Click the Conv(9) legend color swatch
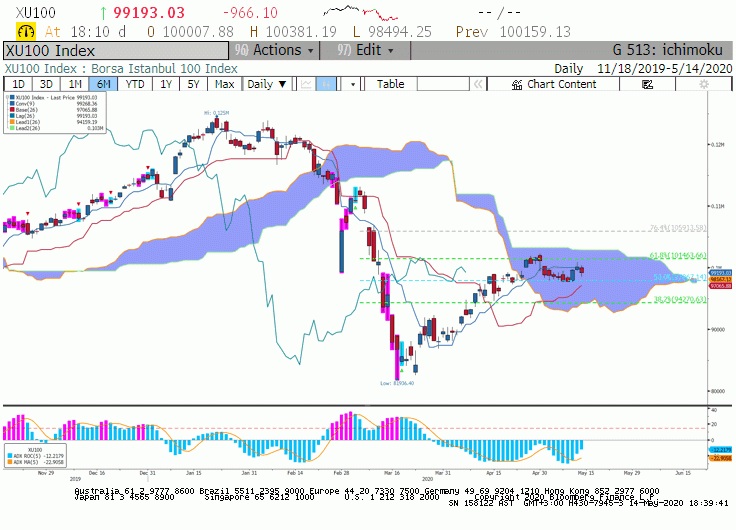The image size is (736, 530). [x=12, y=104]
